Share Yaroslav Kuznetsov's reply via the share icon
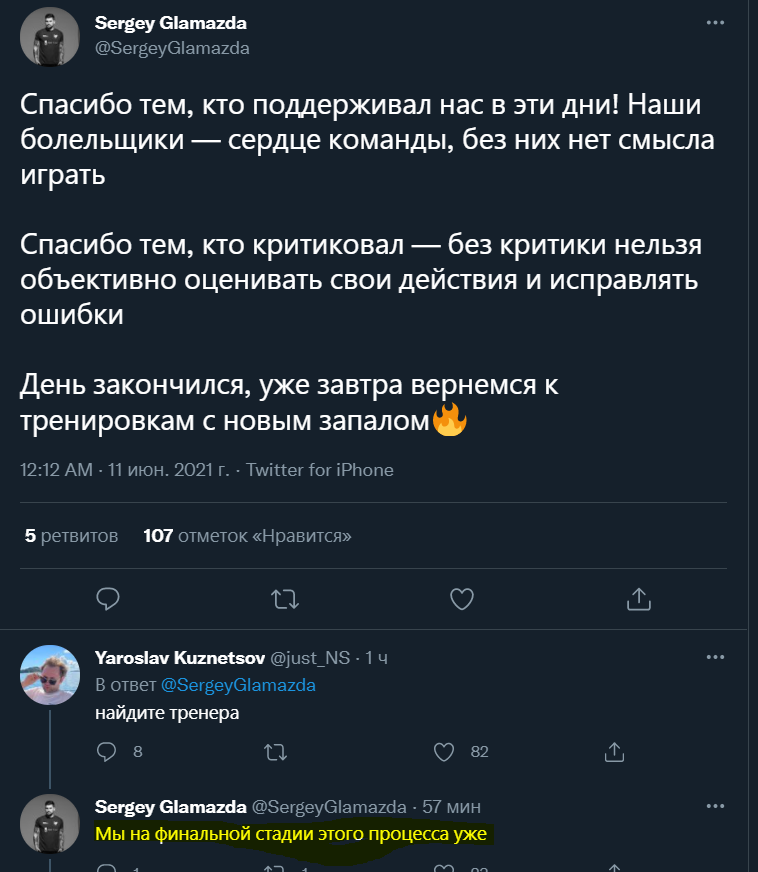758x872 pixels. click(x=614, y=750)
